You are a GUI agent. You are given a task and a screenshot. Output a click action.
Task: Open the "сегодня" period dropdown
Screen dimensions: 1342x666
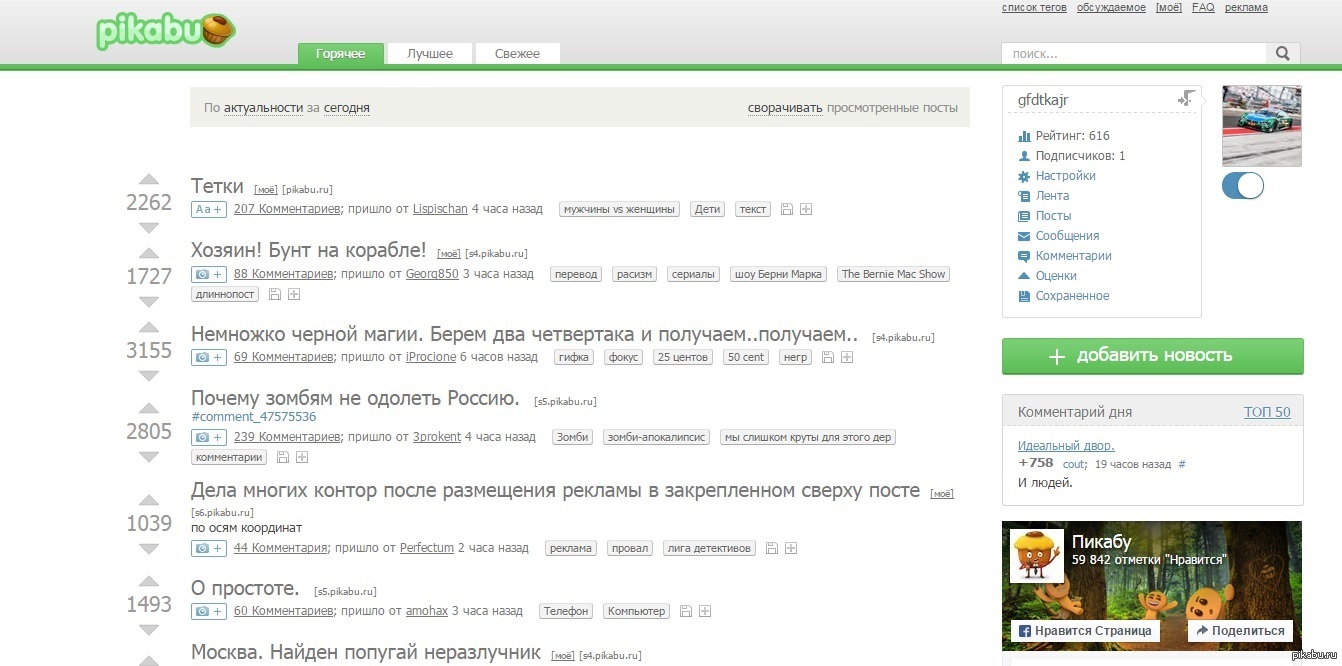[347, 108]
